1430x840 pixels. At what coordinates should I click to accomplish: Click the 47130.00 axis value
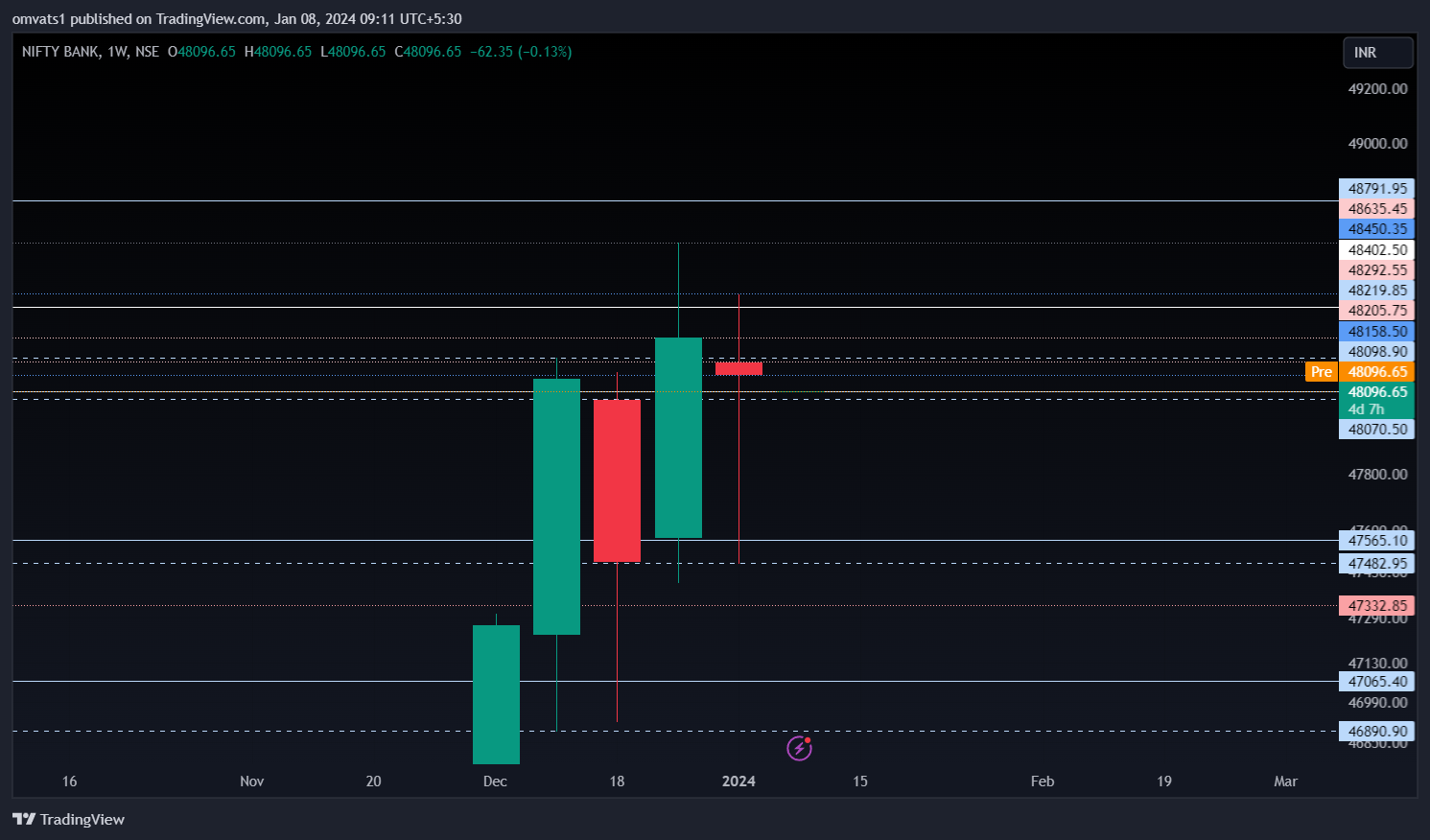tap(1377, 664)
